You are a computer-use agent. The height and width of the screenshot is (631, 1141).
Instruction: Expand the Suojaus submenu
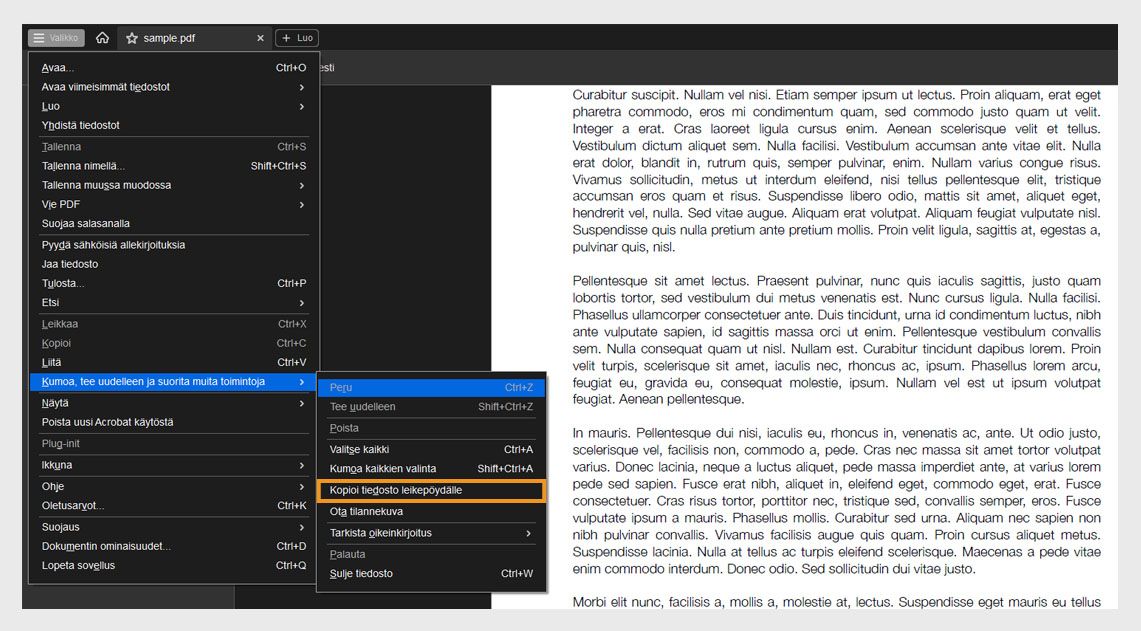click(173, 527)
